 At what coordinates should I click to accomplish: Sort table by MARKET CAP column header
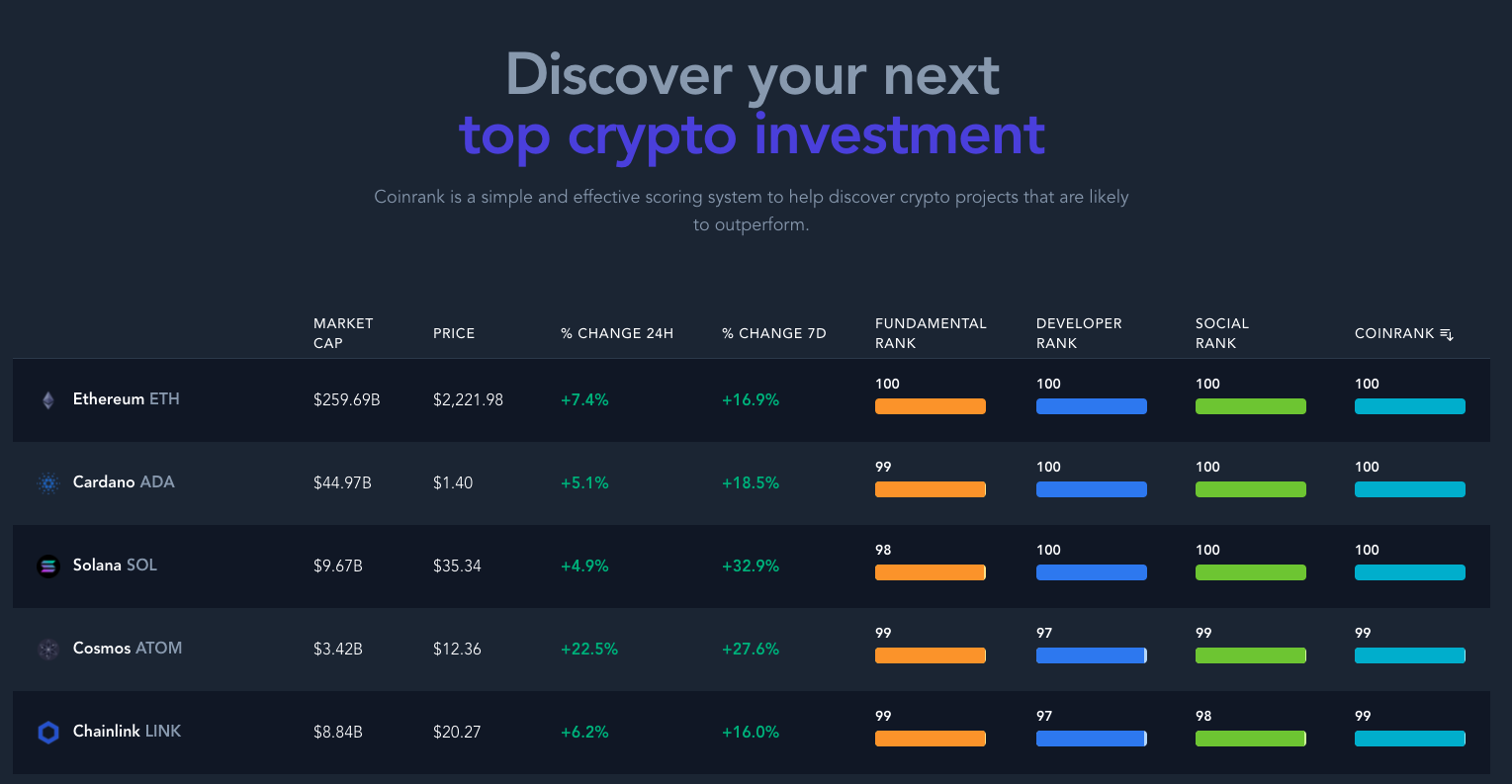tap(343, 333)
